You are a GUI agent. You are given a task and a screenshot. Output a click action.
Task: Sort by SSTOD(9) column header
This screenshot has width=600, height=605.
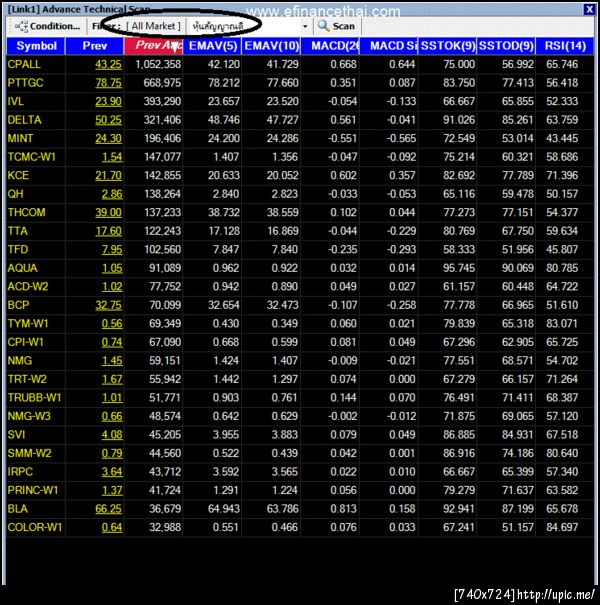coord(506,46)
